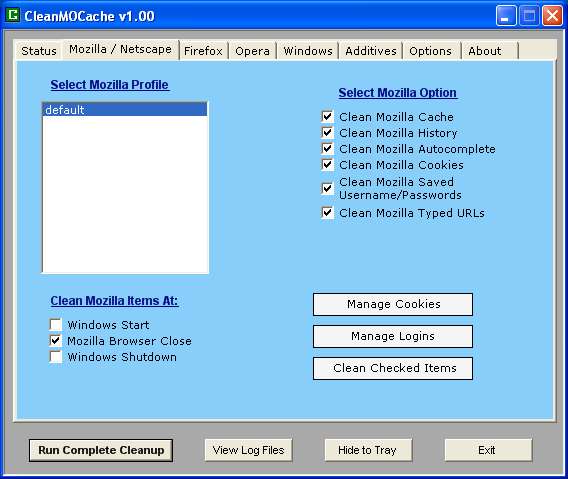Open the Opera tab
Image resolution: width=568 pixels, height=479 pixels.
pyautogui.click(x=252, y=51)
